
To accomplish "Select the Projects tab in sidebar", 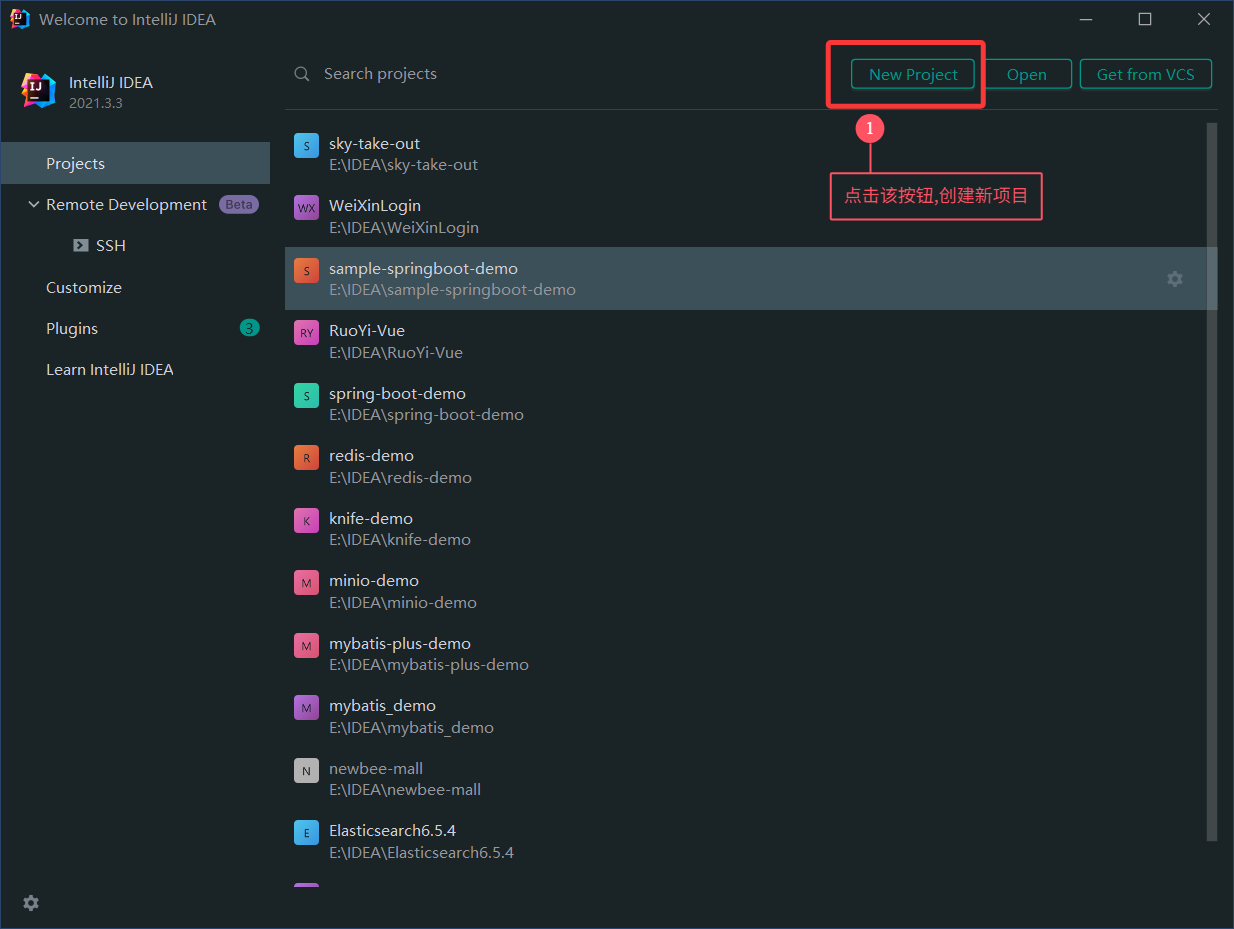I will (x=75, y=164).
